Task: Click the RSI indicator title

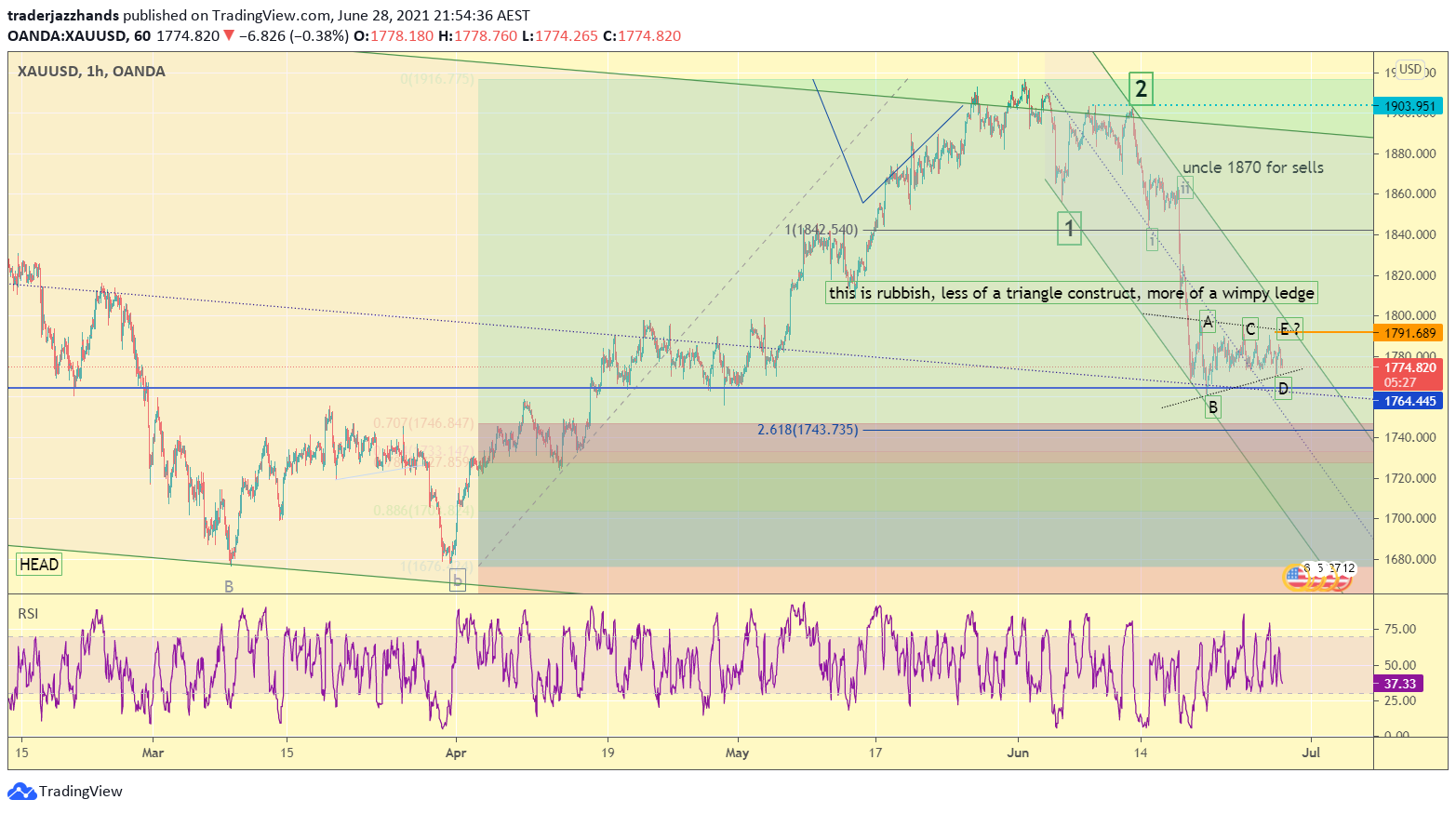Action: pyautogui.click(x=28, y=614)
